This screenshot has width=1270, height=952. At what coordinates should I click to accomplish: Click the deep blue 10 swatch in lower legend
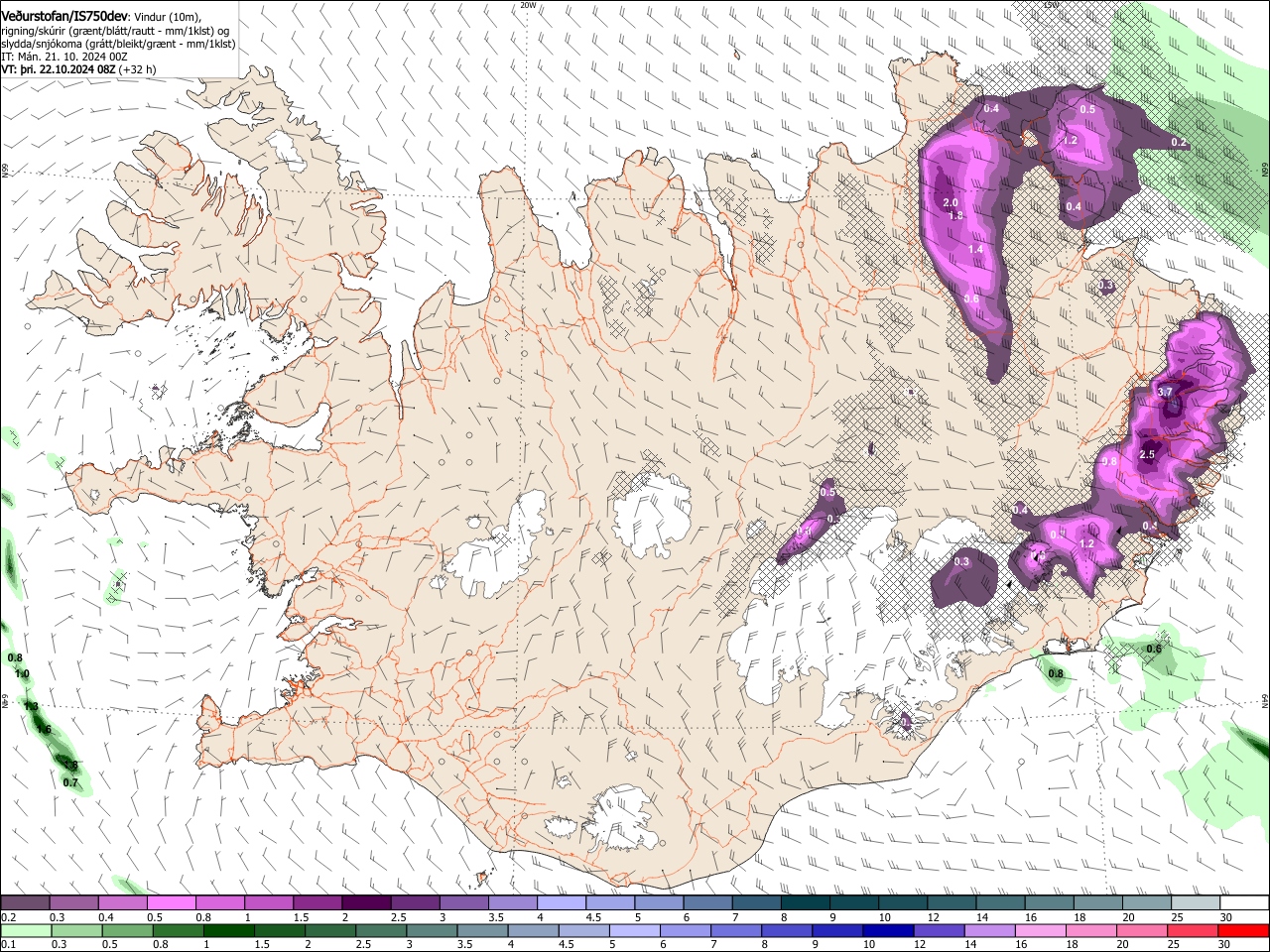(888, 930)
